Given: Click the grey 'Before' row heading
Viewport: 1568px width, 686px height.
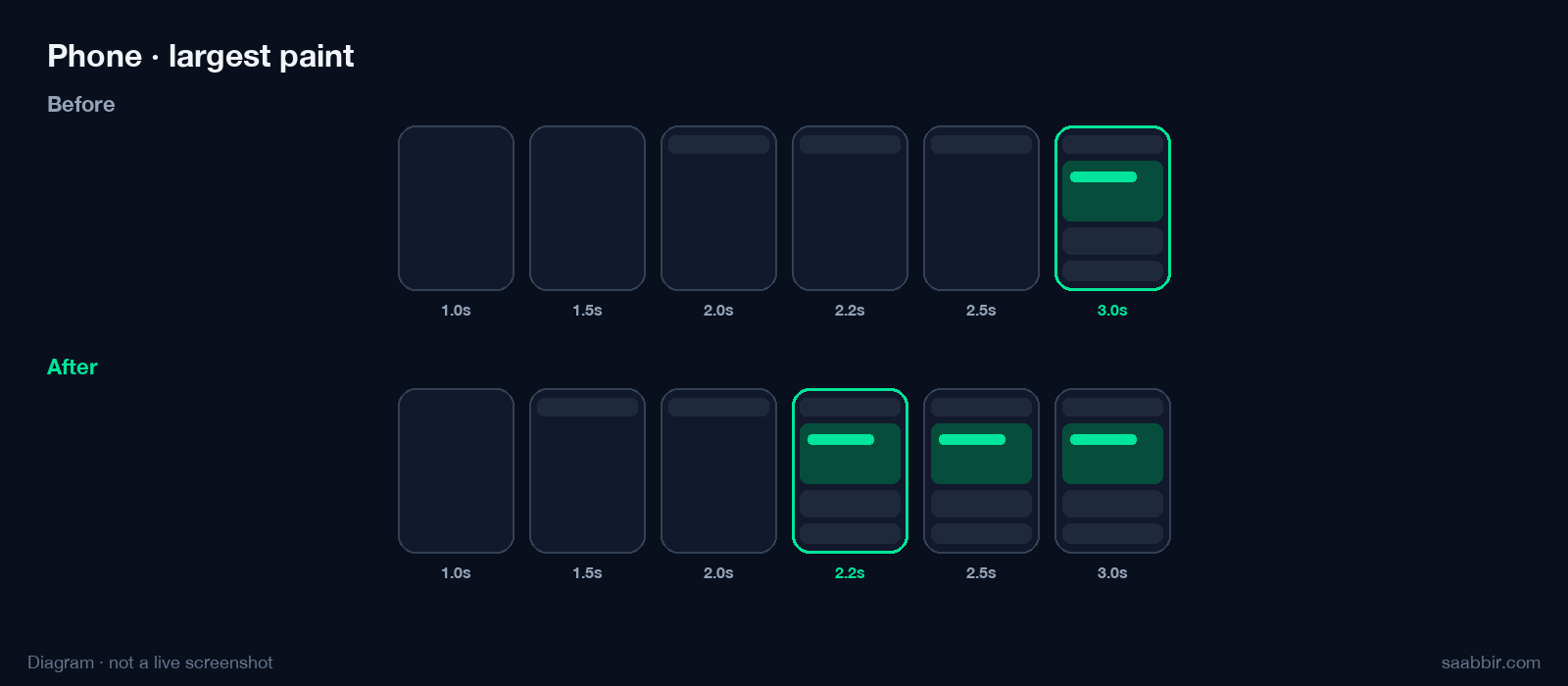Looking at the screenshot, I should (x=81, y=104).
